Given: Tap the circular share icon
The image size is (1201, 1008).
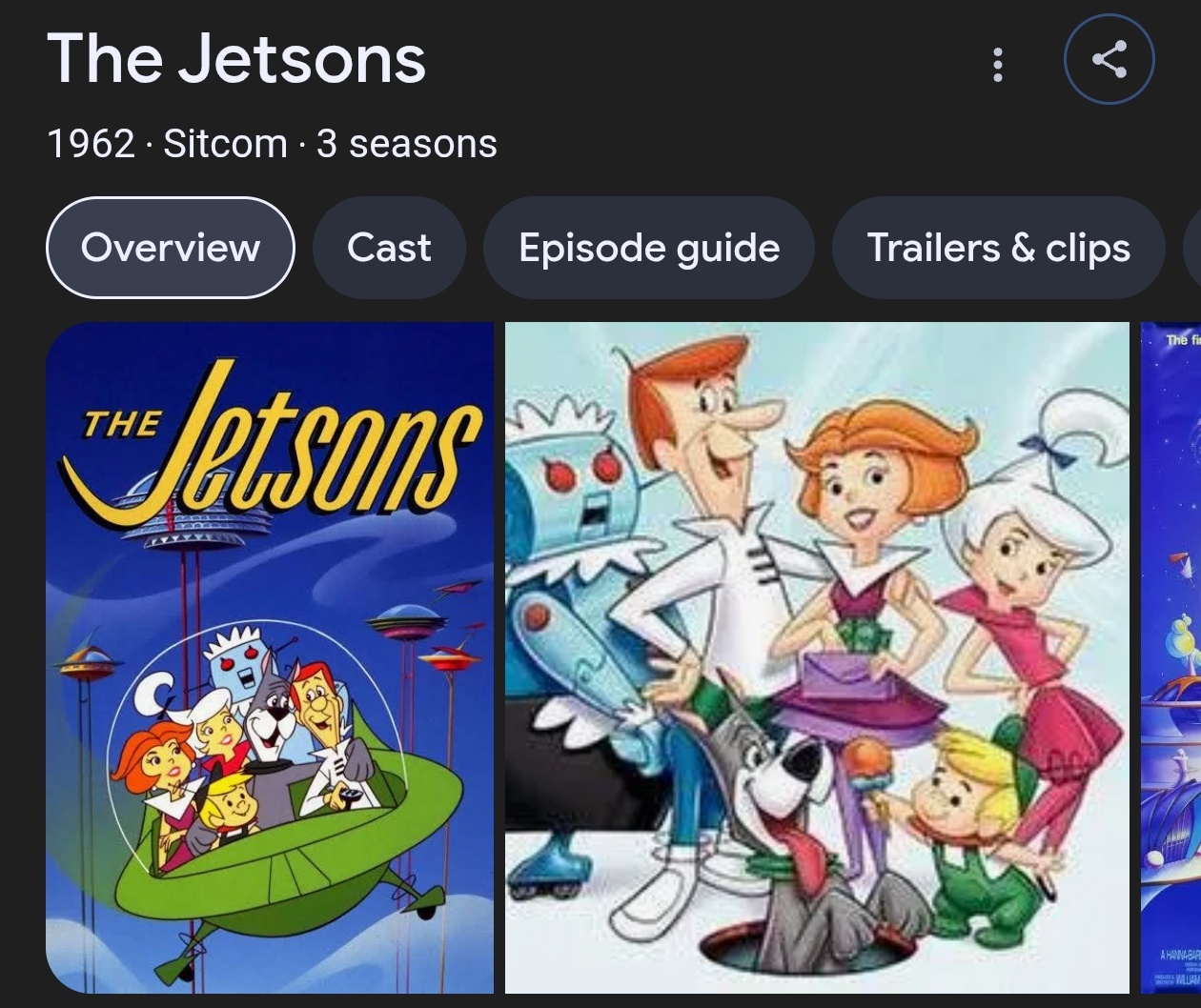Looking at the screenshot, I should click(1109, 59).
